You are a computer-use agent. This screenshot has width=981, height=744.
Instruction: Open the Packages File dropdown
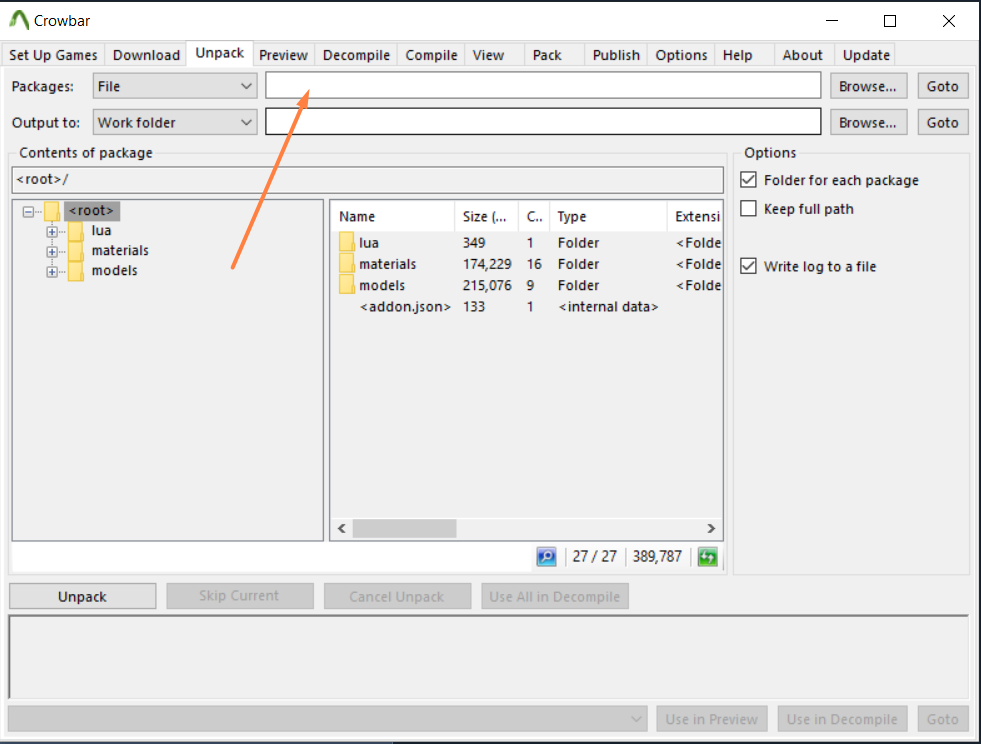click(x=175, y=86)
